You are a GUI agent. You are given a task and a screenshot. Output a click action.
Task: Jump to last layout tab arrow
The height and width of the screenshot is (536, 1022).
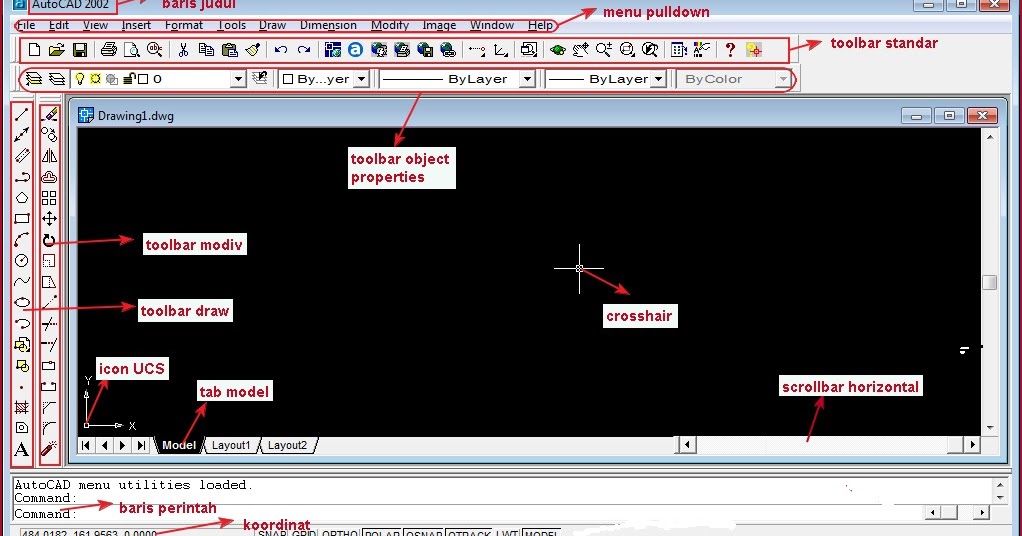pyautogui.click(x=141, y=445)
